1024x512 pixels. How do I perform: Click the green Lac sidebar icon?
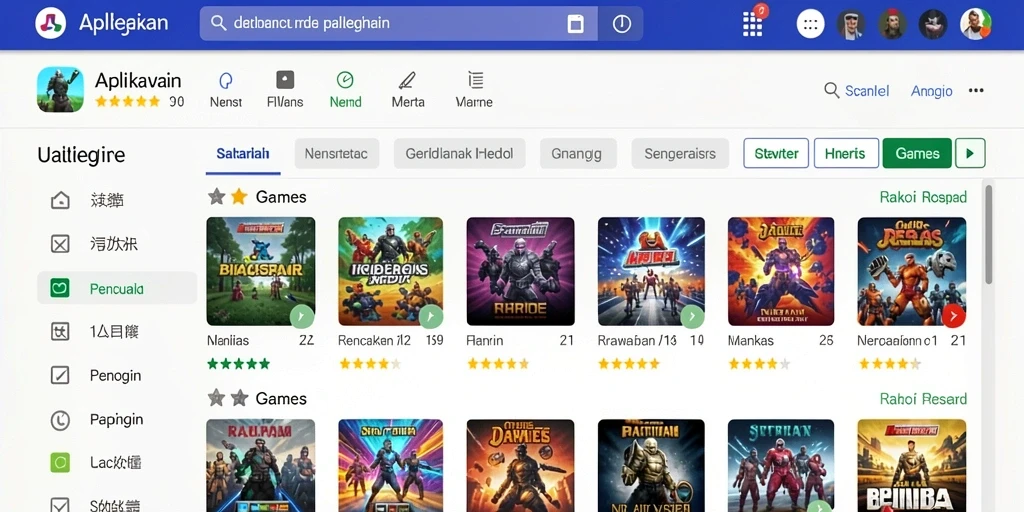60,463
